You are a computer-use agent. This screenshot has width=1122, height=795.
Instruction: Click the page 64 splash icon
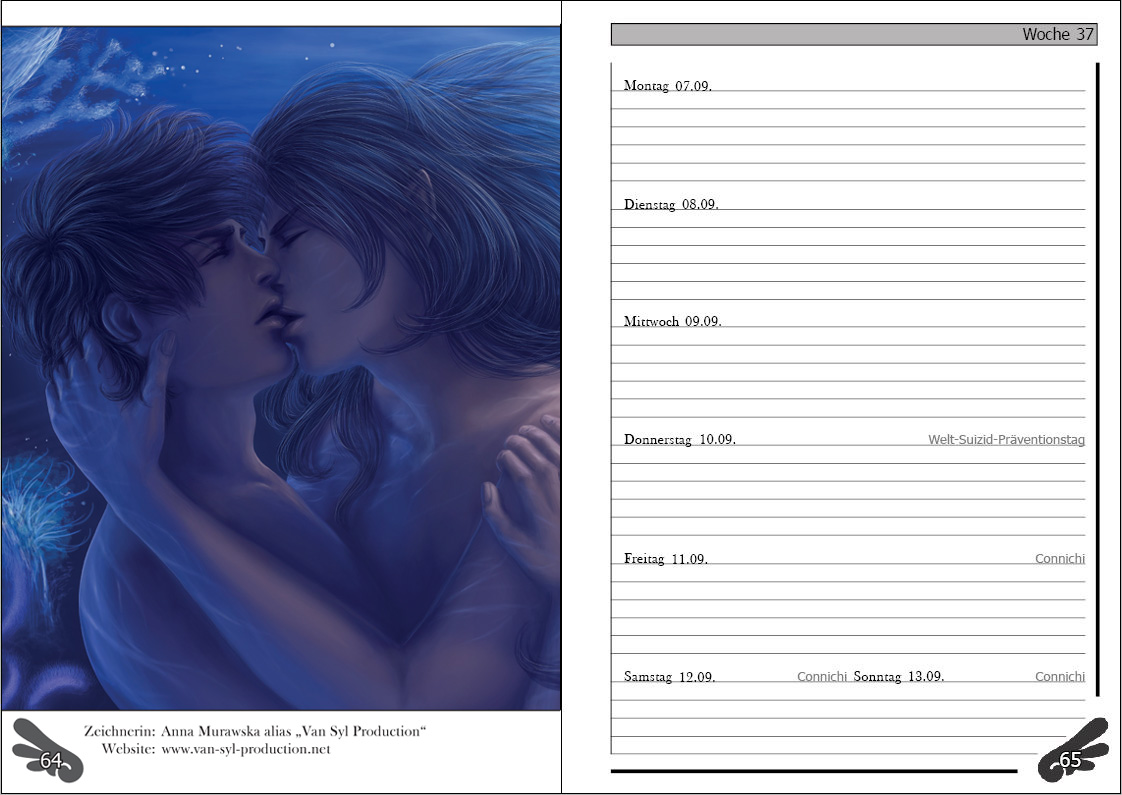48,751
